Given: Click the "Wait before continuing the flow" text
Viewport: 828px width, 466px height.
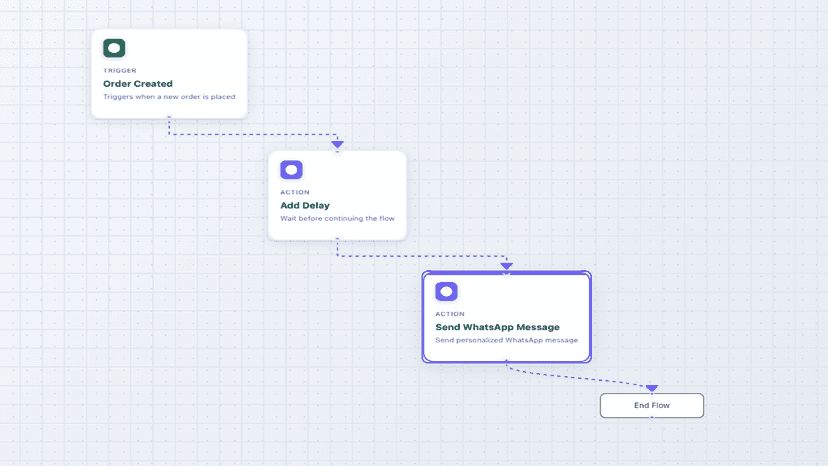Looking at the screenshot, I should 337,218.
